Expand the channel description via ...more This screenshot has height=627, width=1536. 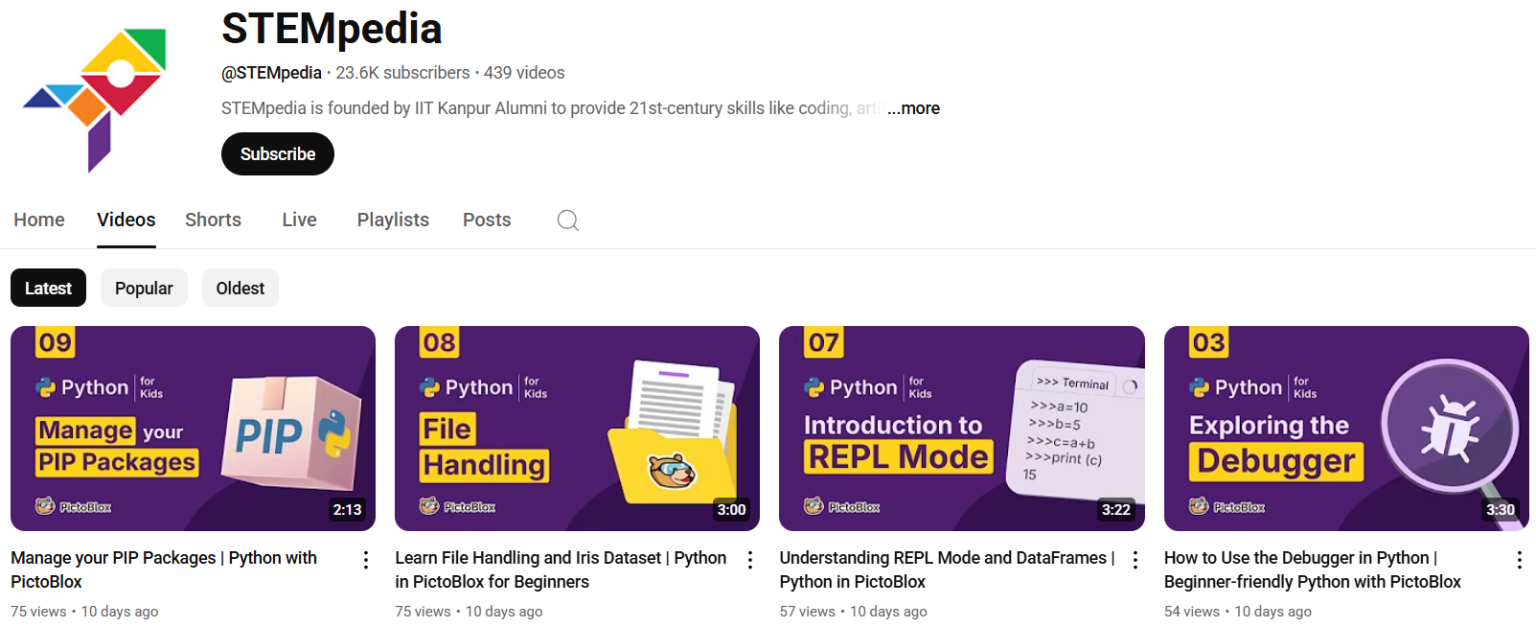(x=913, y=108)
